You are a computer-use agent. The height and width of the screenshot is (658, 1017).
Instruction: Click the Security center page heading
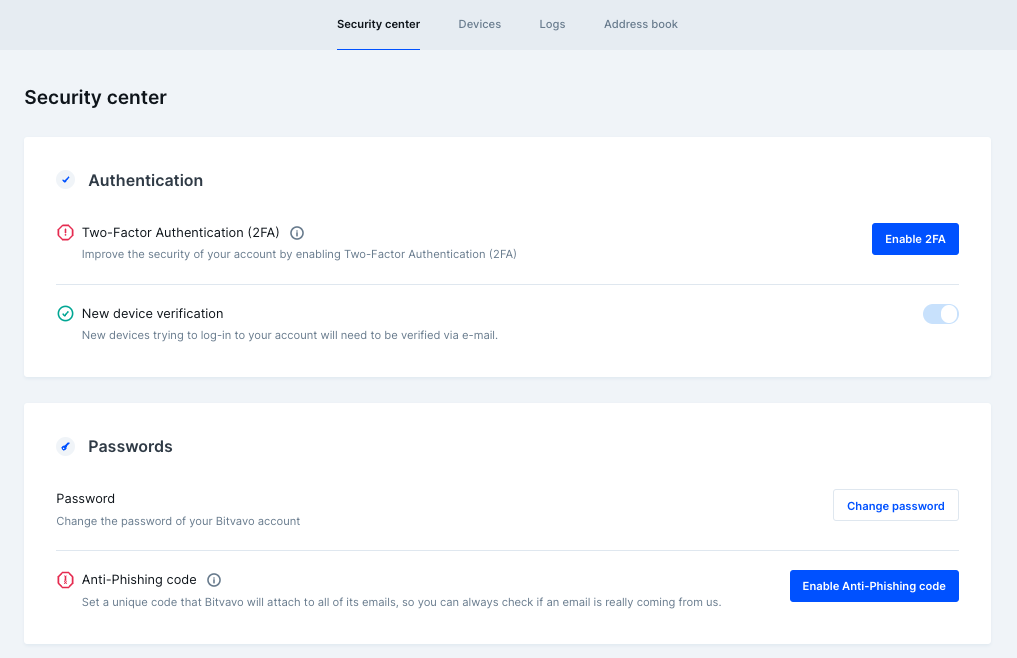click(x=95, y=97)
